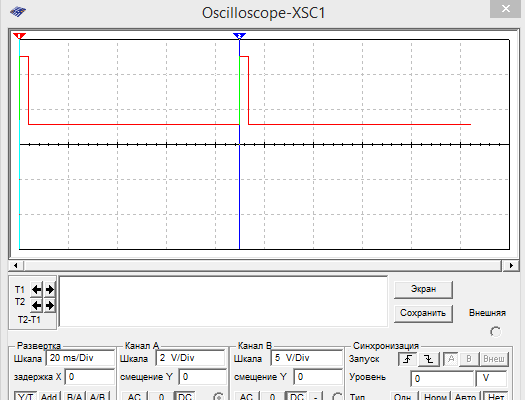525x400 pixels.
Task: Click Канал A смещение Y field
Action: (x=203, y=377)
